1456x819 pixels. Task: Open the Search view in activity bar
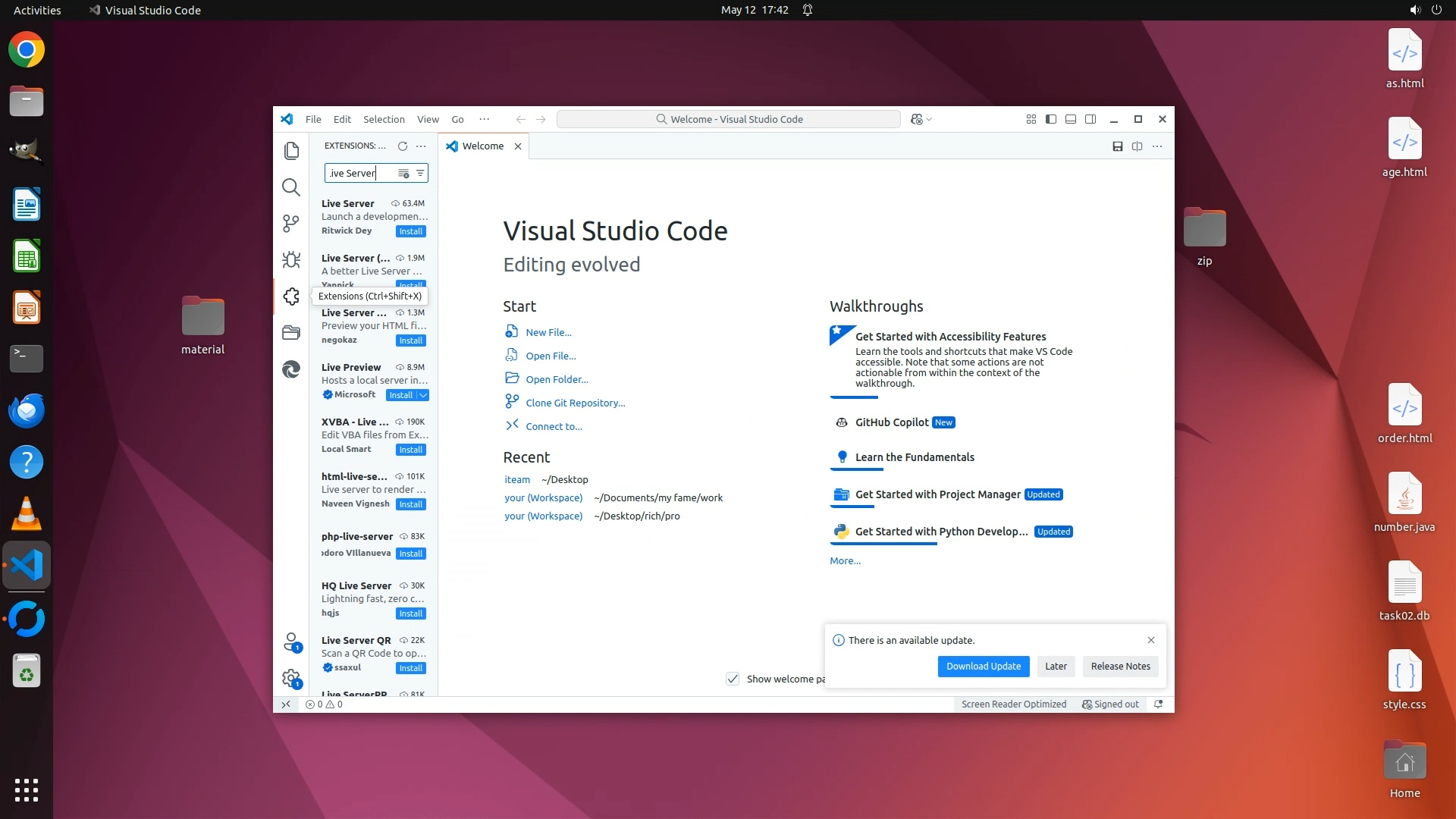tap(291, 187)
